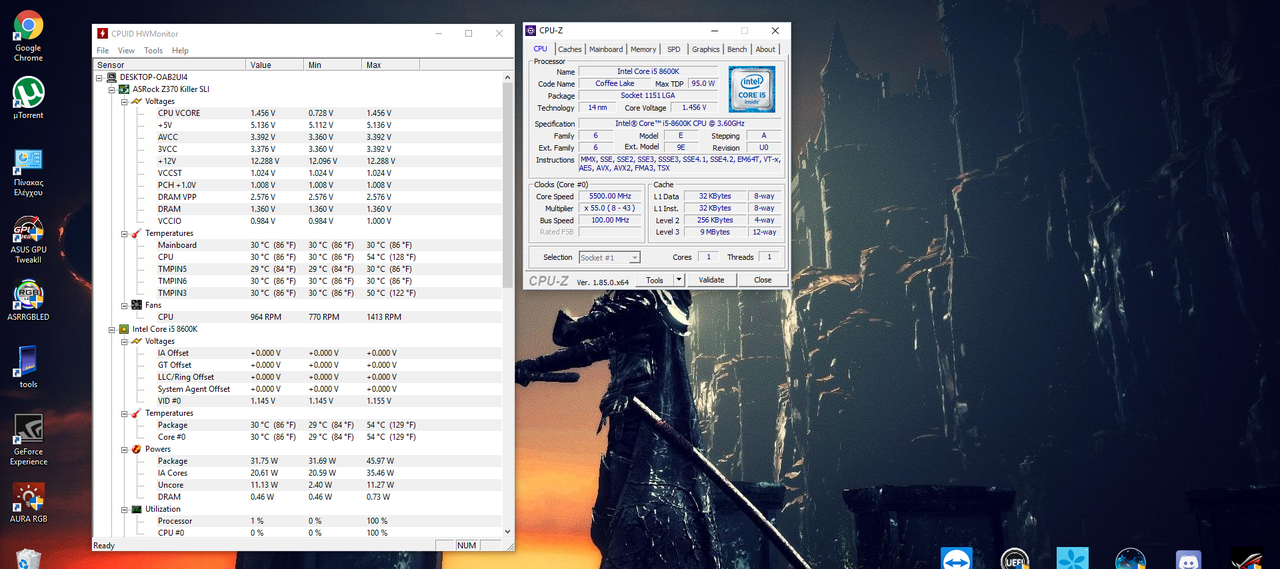The image size is (1280, 569).
Task: Click the Core Speed 5500.00 MHz field
Action: point(610,196)
